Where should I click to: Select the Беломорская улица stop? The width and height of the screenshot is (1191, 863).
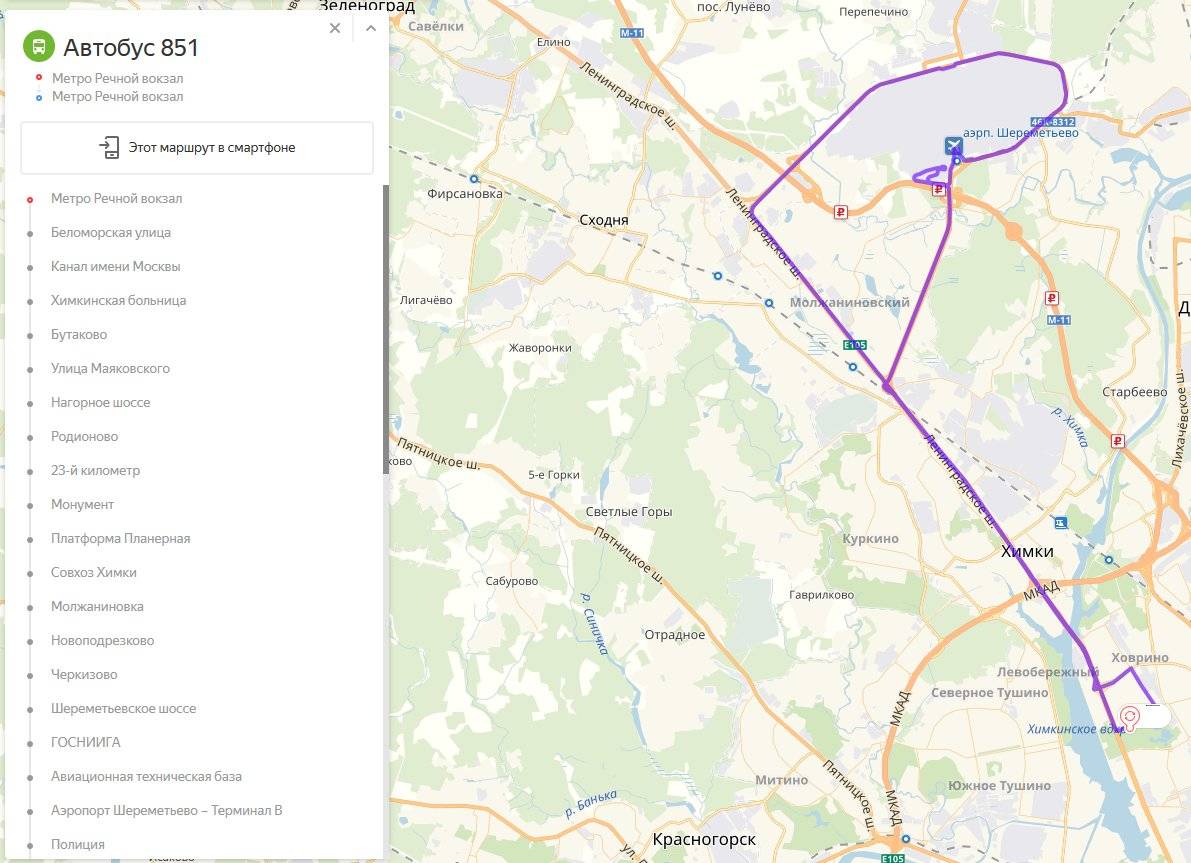111,232
